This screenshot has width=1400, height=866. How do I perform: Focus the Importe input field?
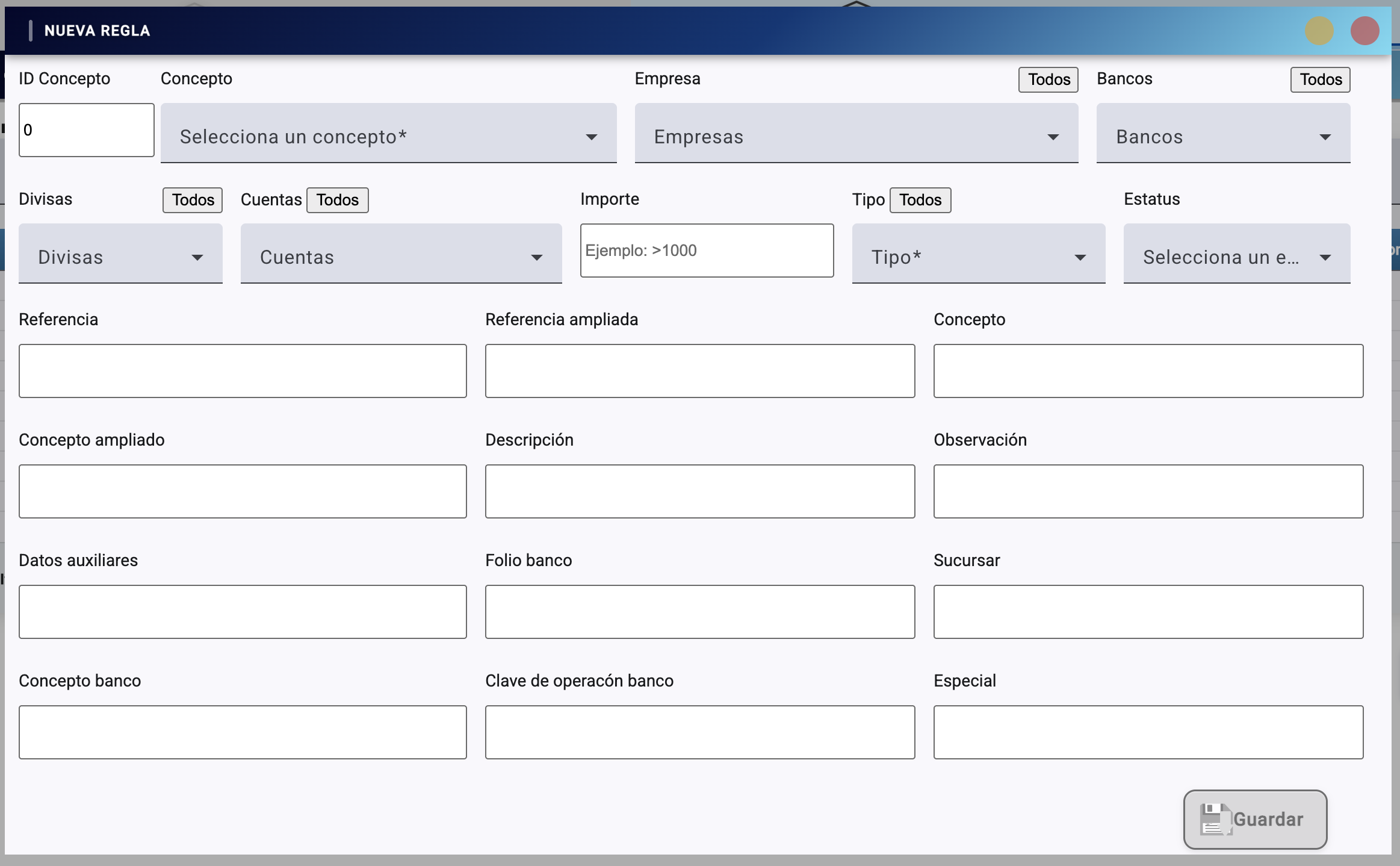click(x=707, y=251)
